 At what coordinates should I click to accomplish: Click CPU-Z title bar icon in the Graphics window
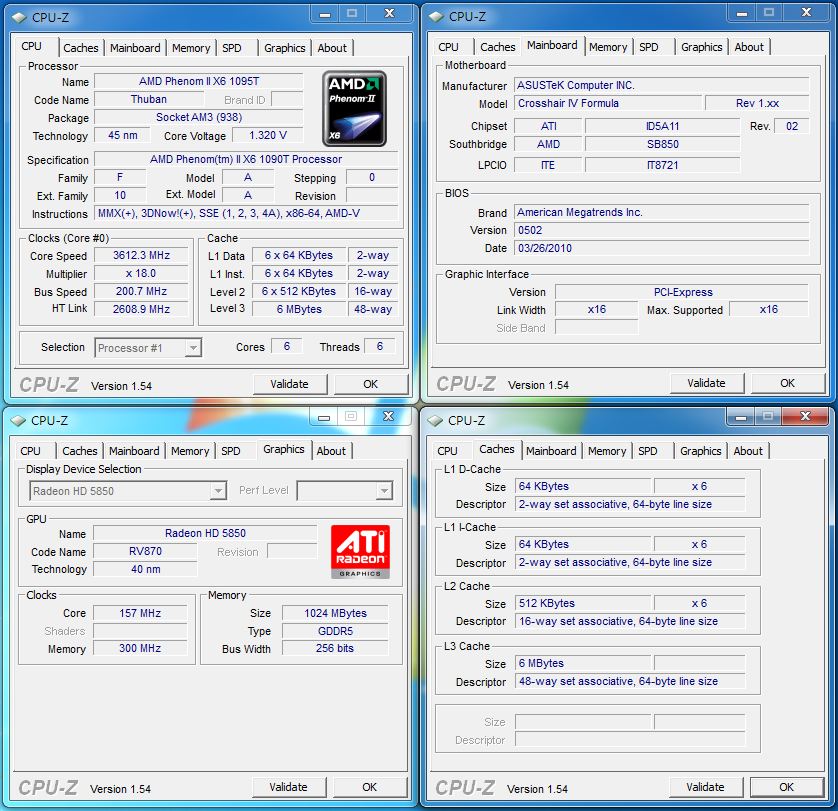coord(18,421)
